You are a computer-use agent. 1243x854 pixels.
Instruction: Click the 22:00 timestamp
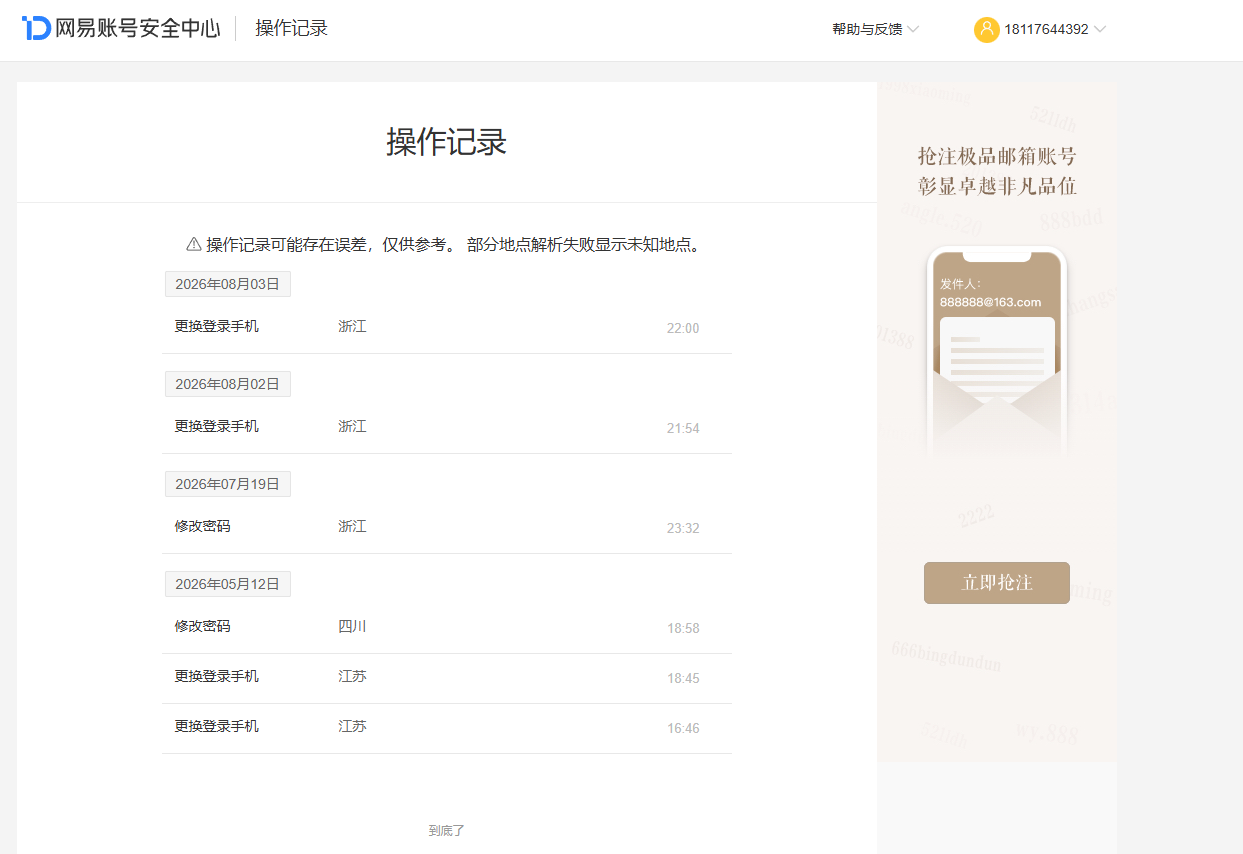coord(683,328)
